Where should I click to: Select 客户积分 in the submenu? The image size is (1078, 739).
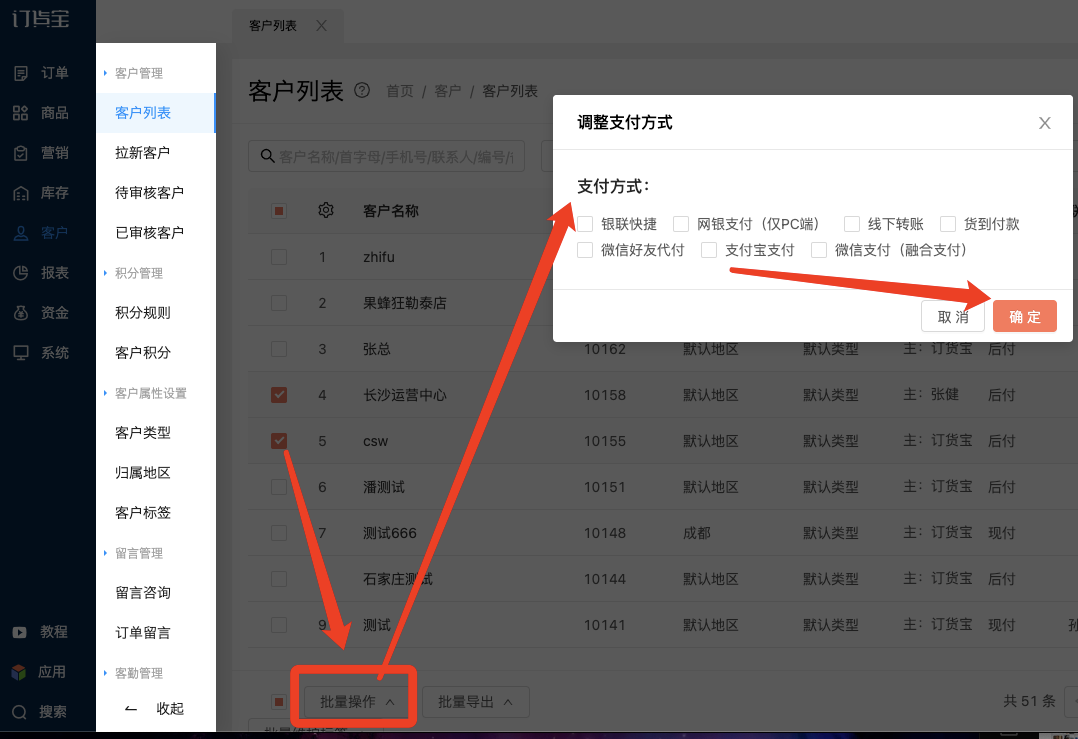pos(156,353)
